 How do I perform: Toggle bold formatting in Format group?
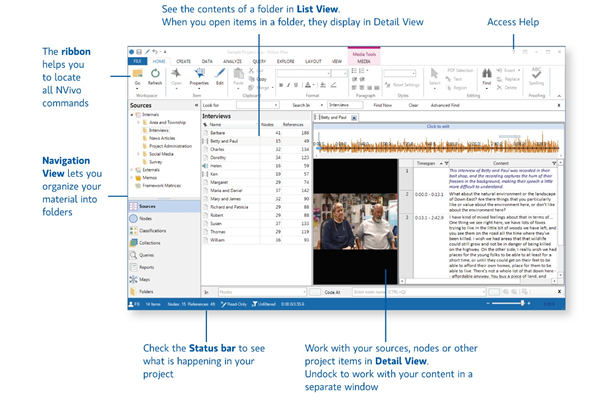click(281, 85)
